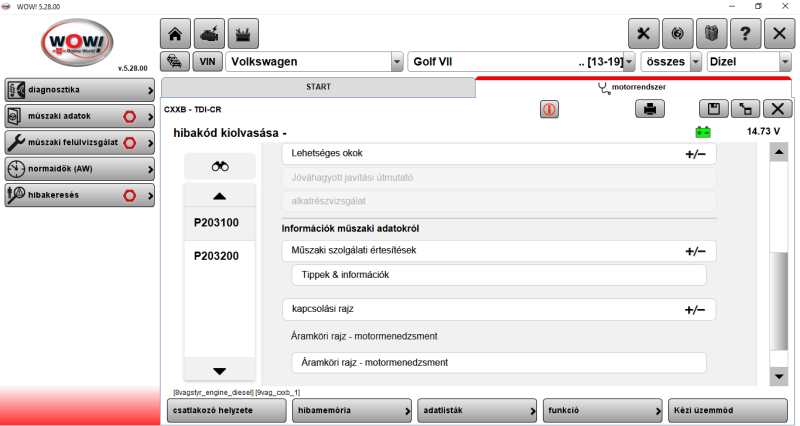
Task: Move up in fault code list
Action: (x=219, y=196)
